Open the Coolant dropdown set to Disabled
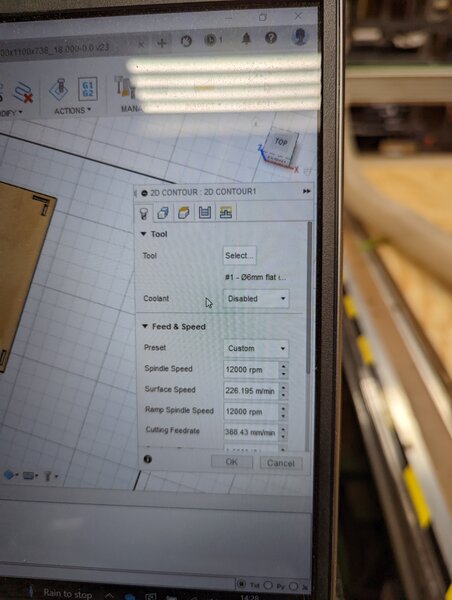The width and height of the screenshot is (452, 600). (256, 298)
